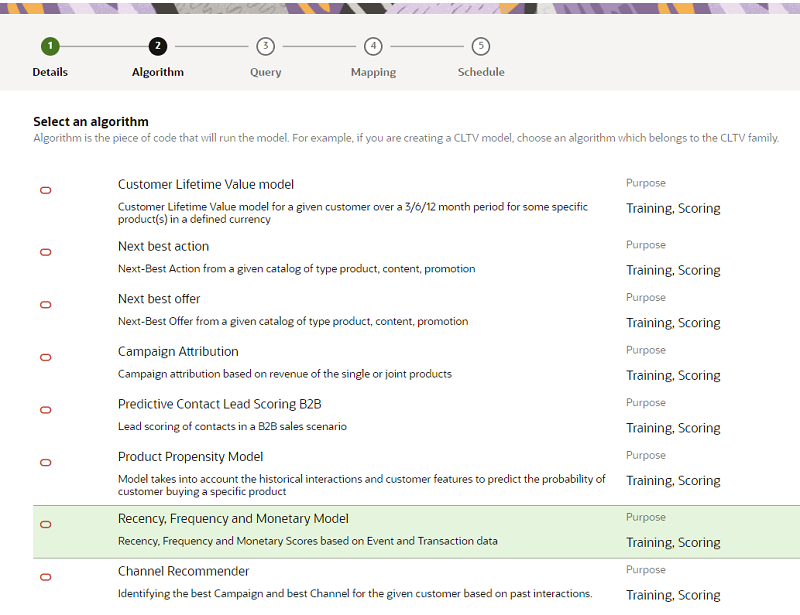This screenshot has height=615, width=800.
Task: Click the step 2 Algorithm circle
Action: 157,46
